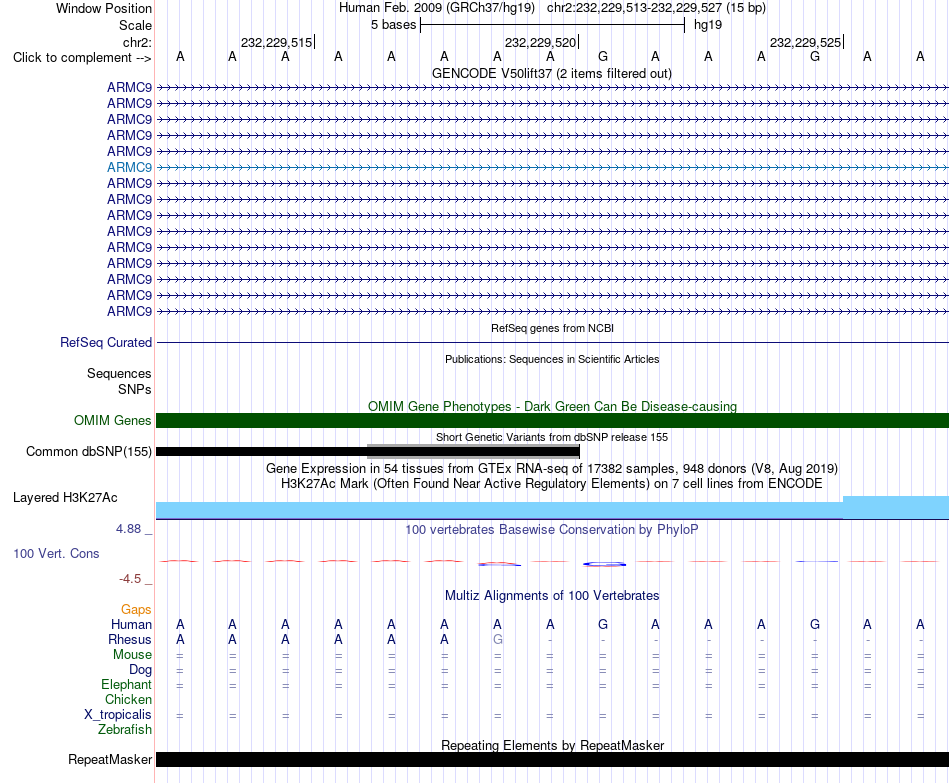Click the gray 'G' base in the Rhesus row
This screenshot has width=950, height=783.
(497, 639)
